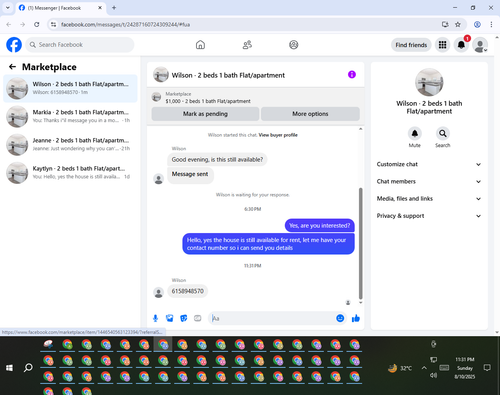Image resolution: width=500 pixels, height=395 pixels.
Task: Open the notifications bell in top bar
Action: point(461,45)
